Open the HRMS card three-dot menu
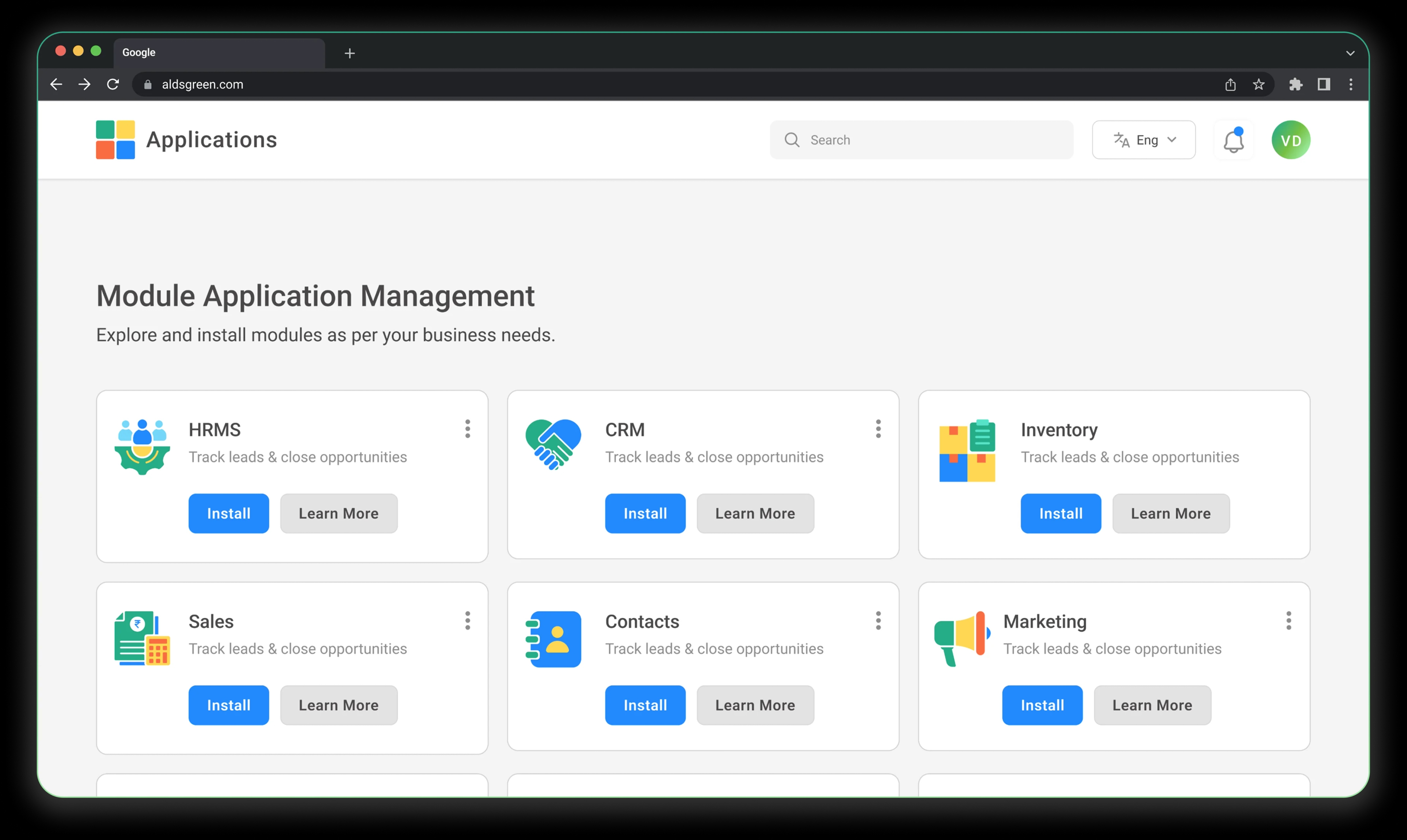Image resolution: width=1407 pixels, height=840 pixels. coord(468,429)
